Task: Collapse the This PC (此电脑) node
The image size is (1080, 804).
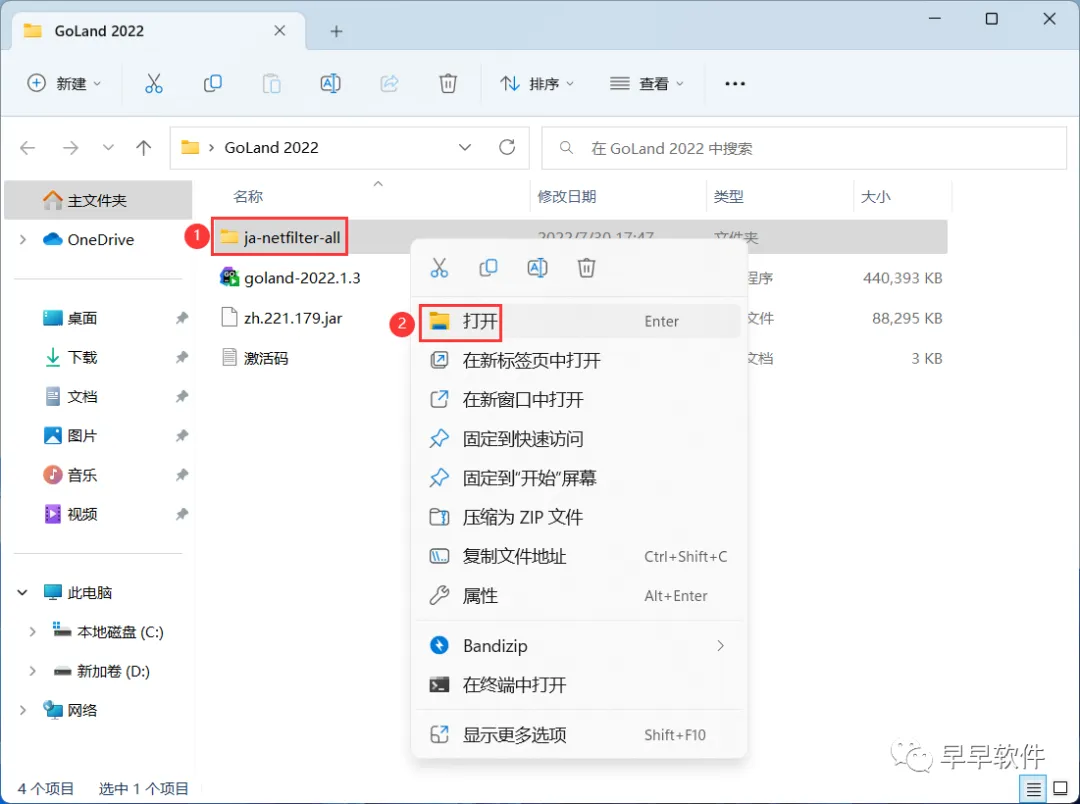Action: 23,592
